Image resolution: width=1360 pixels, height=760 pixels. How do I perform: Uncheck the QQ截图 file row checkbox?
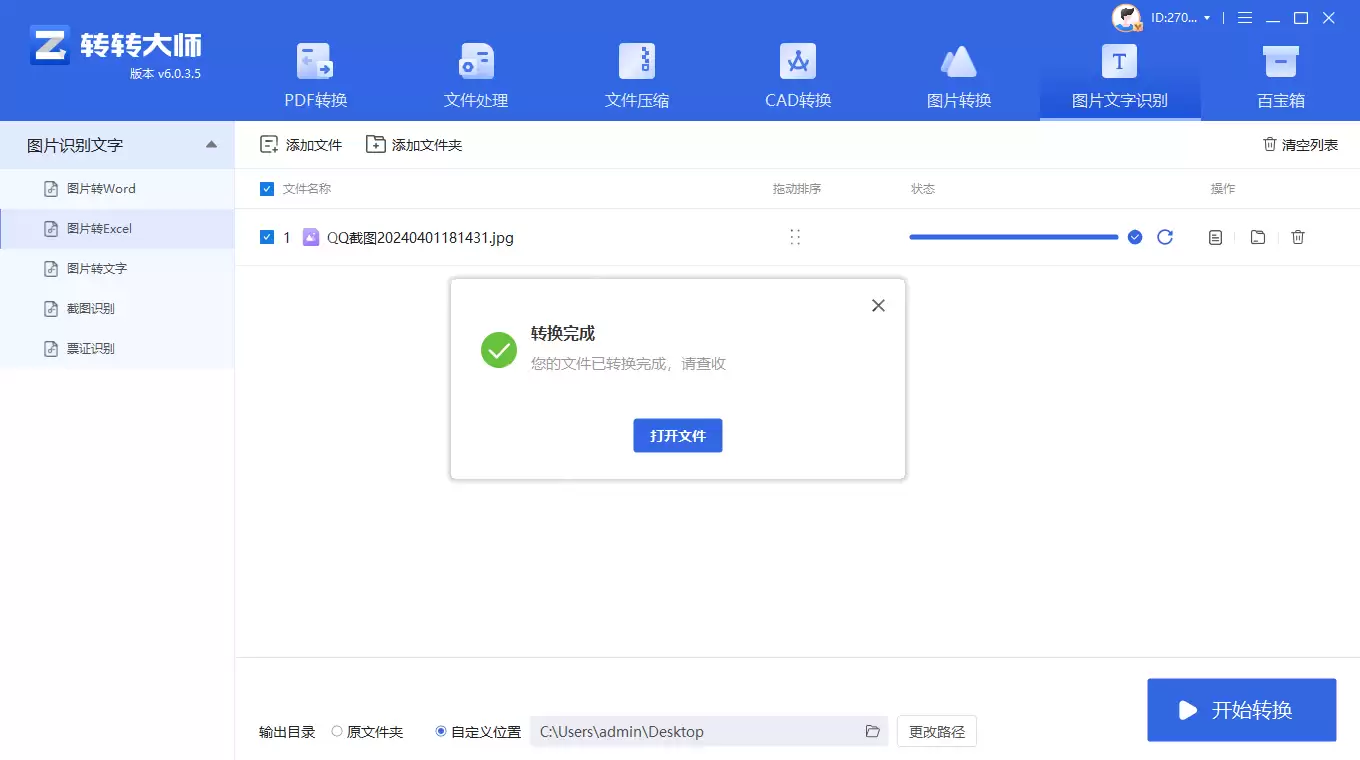click(267, 237)
